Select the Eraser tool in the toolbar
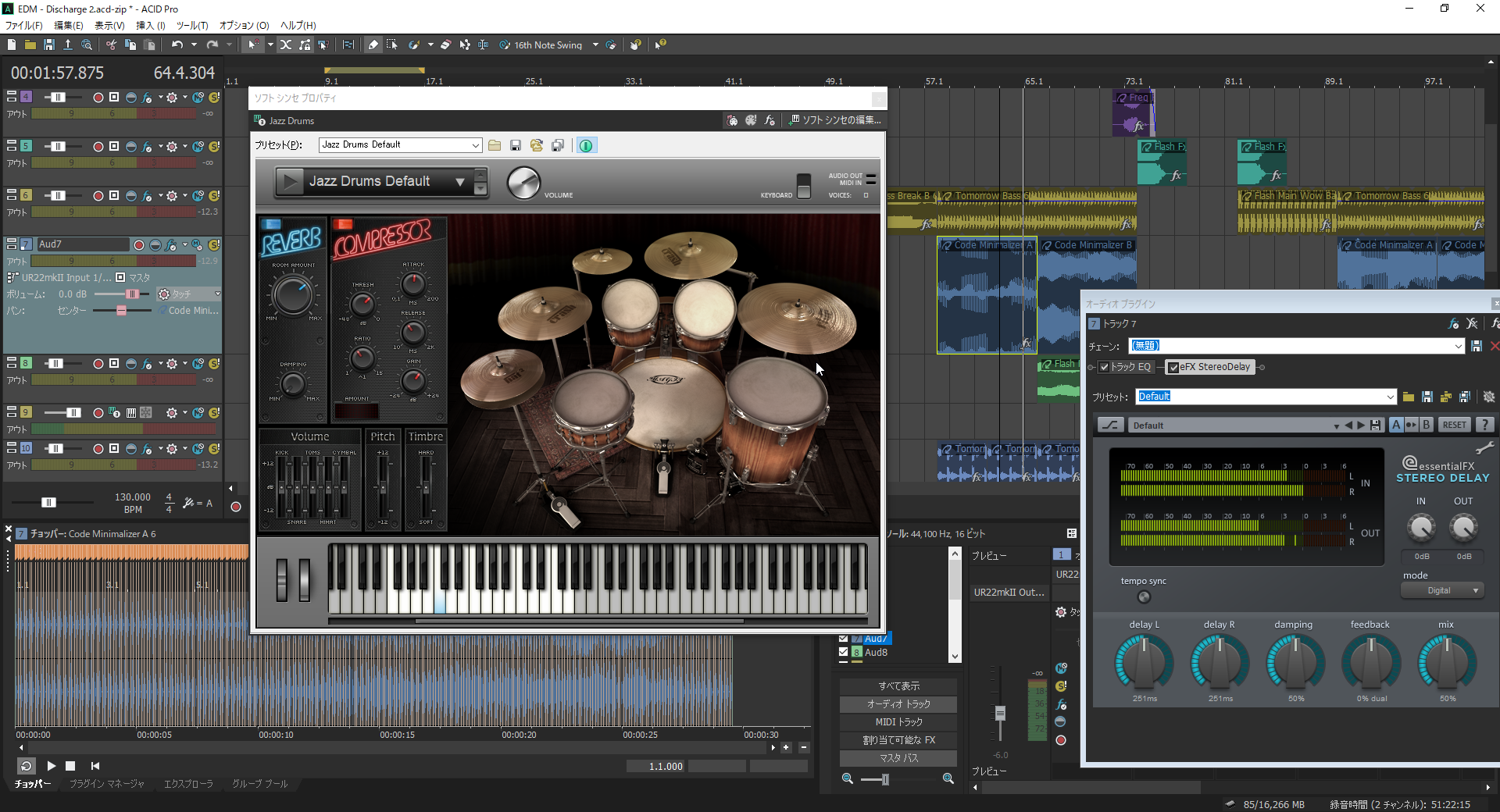 click(x=445, y=45)
